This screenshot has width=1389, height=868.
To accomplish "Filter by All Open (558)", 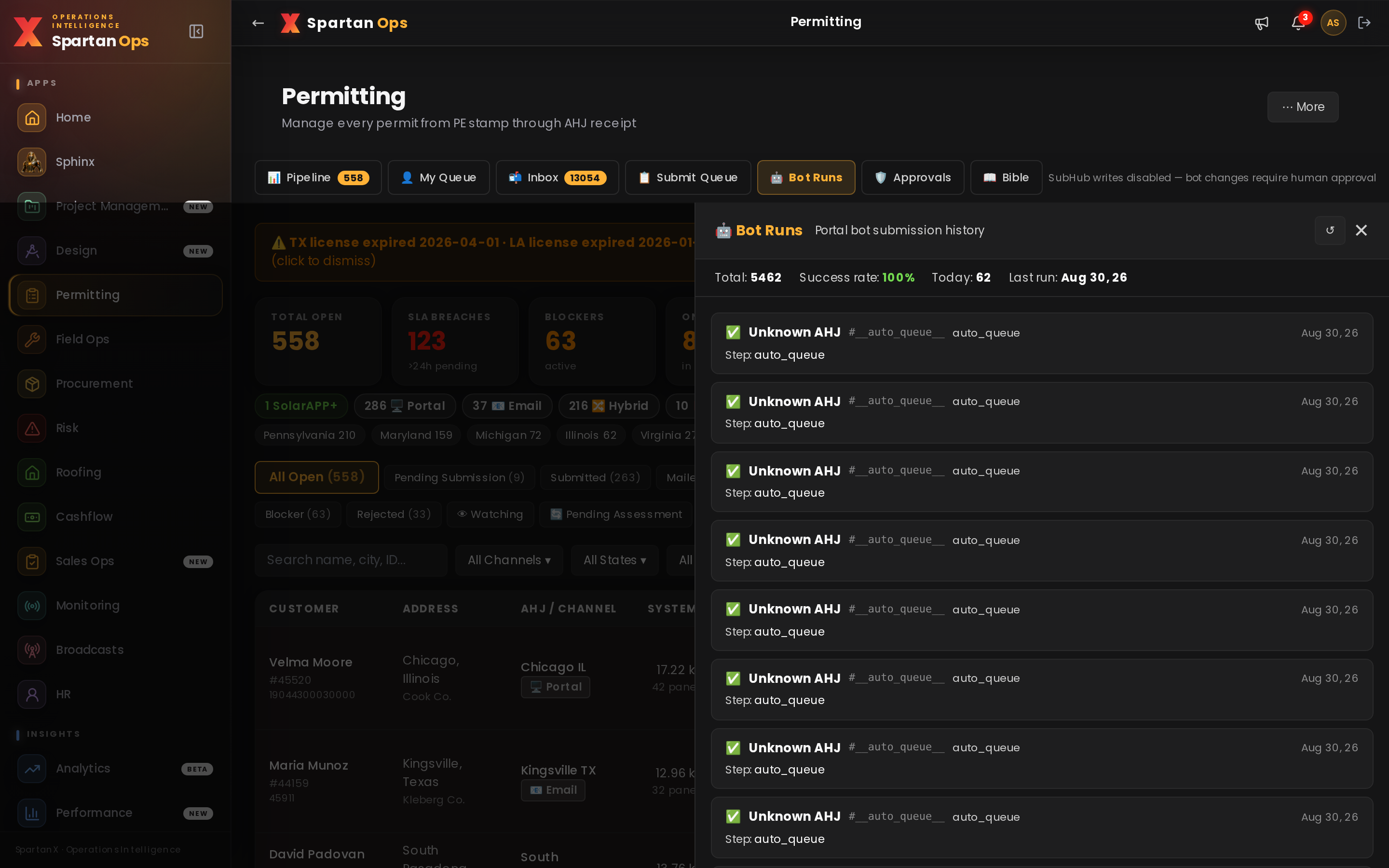I will 317,477.
